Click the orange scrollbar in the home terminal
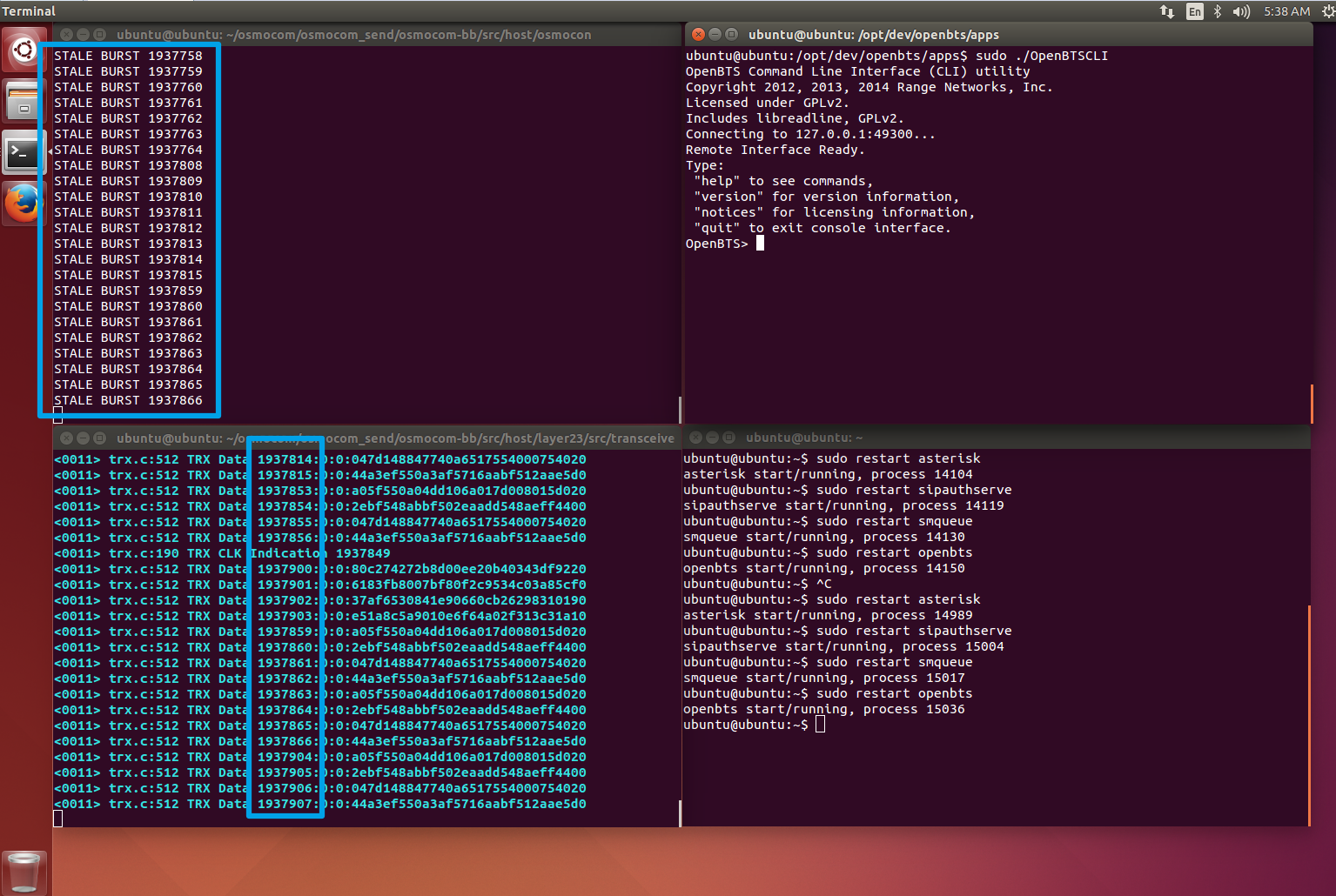 click(x=1309, y=715)
